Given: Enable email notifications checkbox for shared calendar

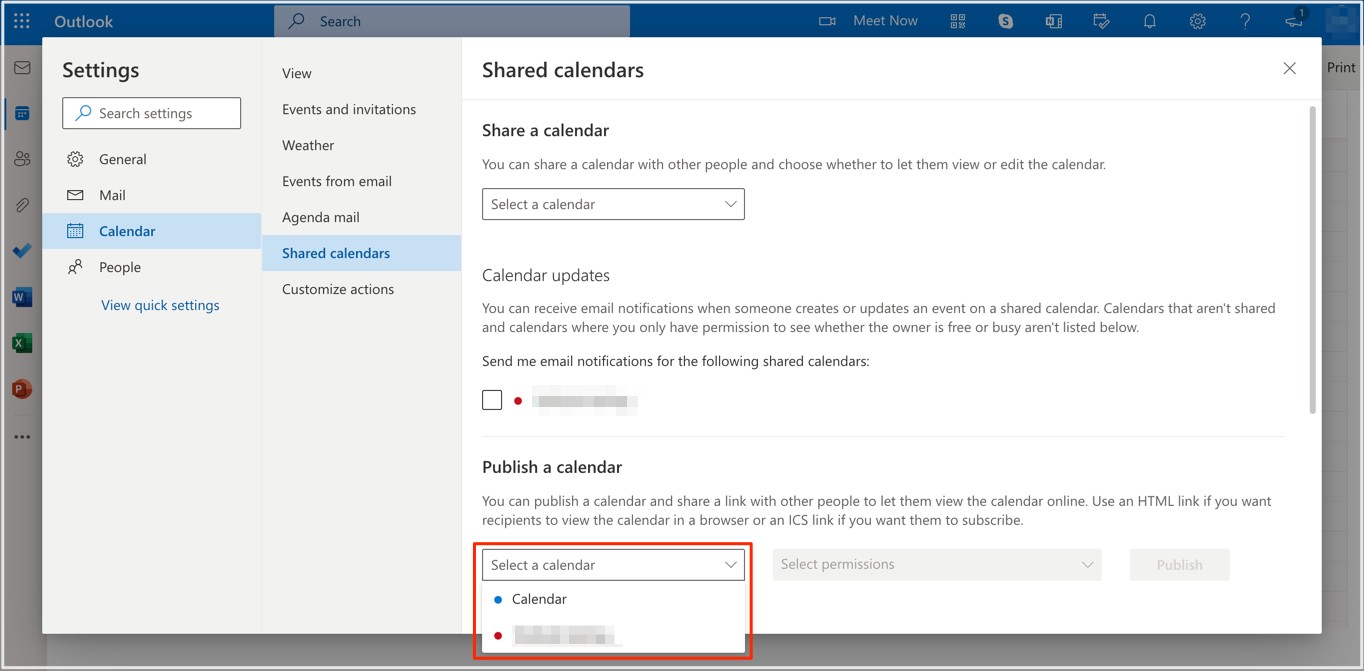Looking at the screenshot, I should click(x=492, y=400).
